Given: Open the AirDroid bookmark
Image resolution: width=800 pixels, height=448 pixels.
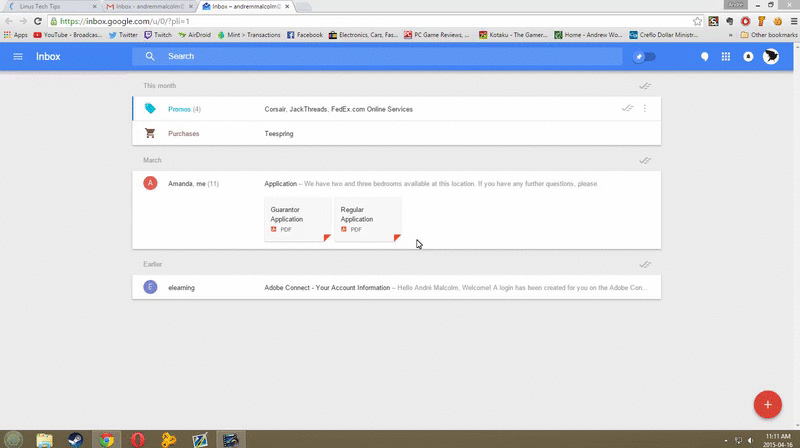Looking at the screenshot, I should pos(194,35).
